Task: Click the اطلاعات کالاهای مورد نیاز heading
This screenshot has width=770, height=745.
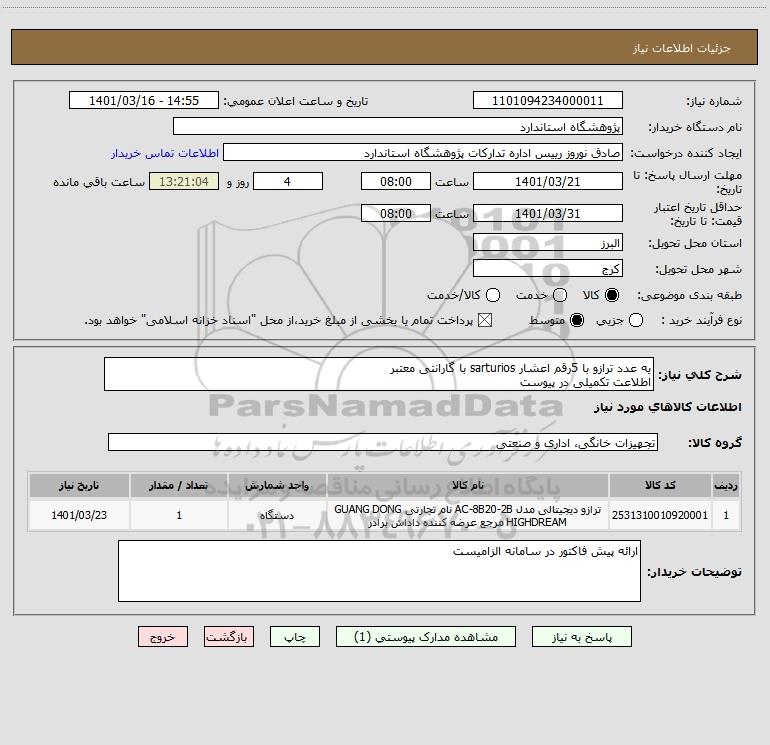Action: [667, 407]
